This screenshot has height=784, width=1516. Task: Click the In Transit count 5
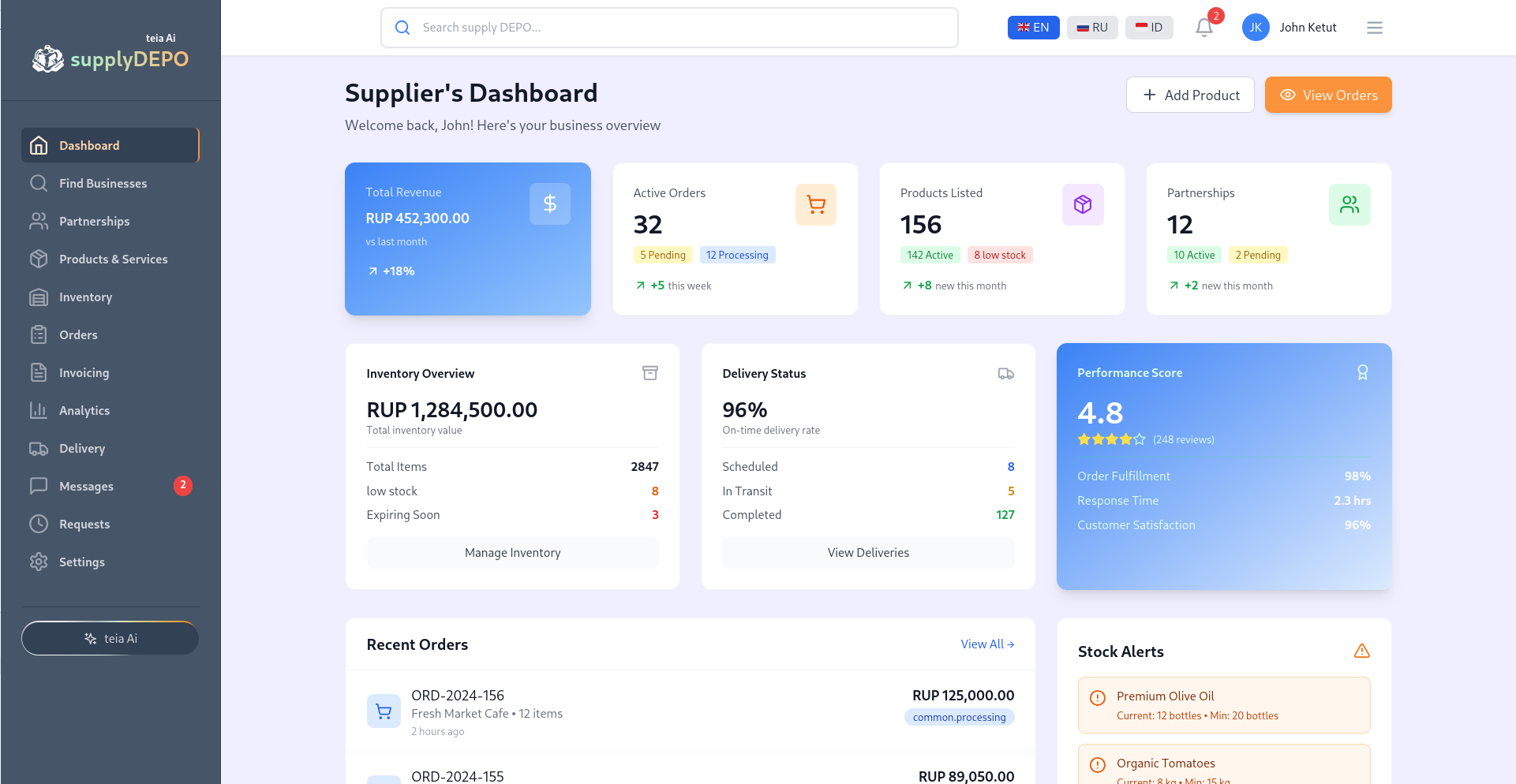click(x=1011, y=491)
